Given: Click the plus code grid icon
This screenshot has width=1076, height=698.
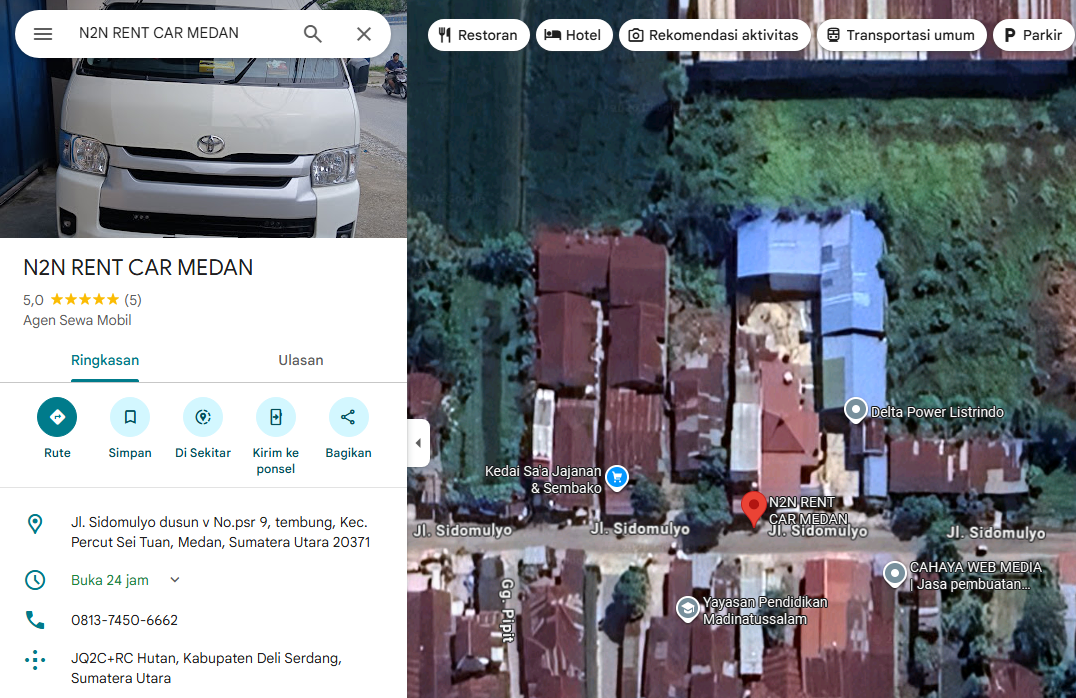Looking at the screenshot, I should [35, 660].
